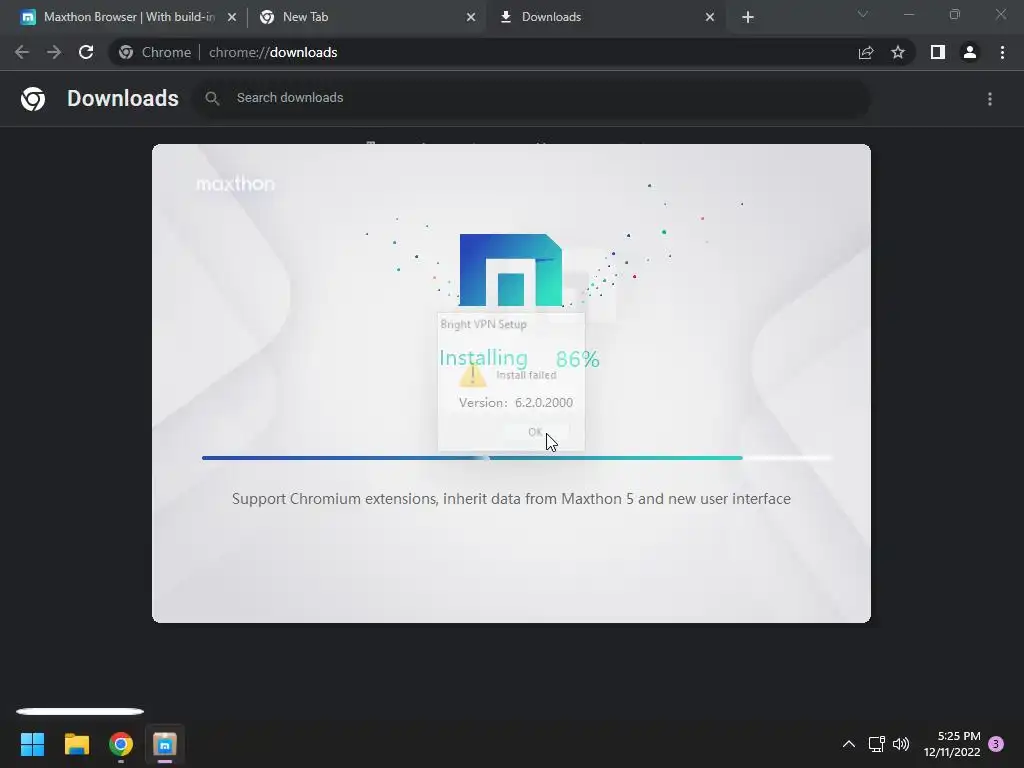
Task: Close the New Tab tab
Action: pyautogui.click(x=471, y=18)
